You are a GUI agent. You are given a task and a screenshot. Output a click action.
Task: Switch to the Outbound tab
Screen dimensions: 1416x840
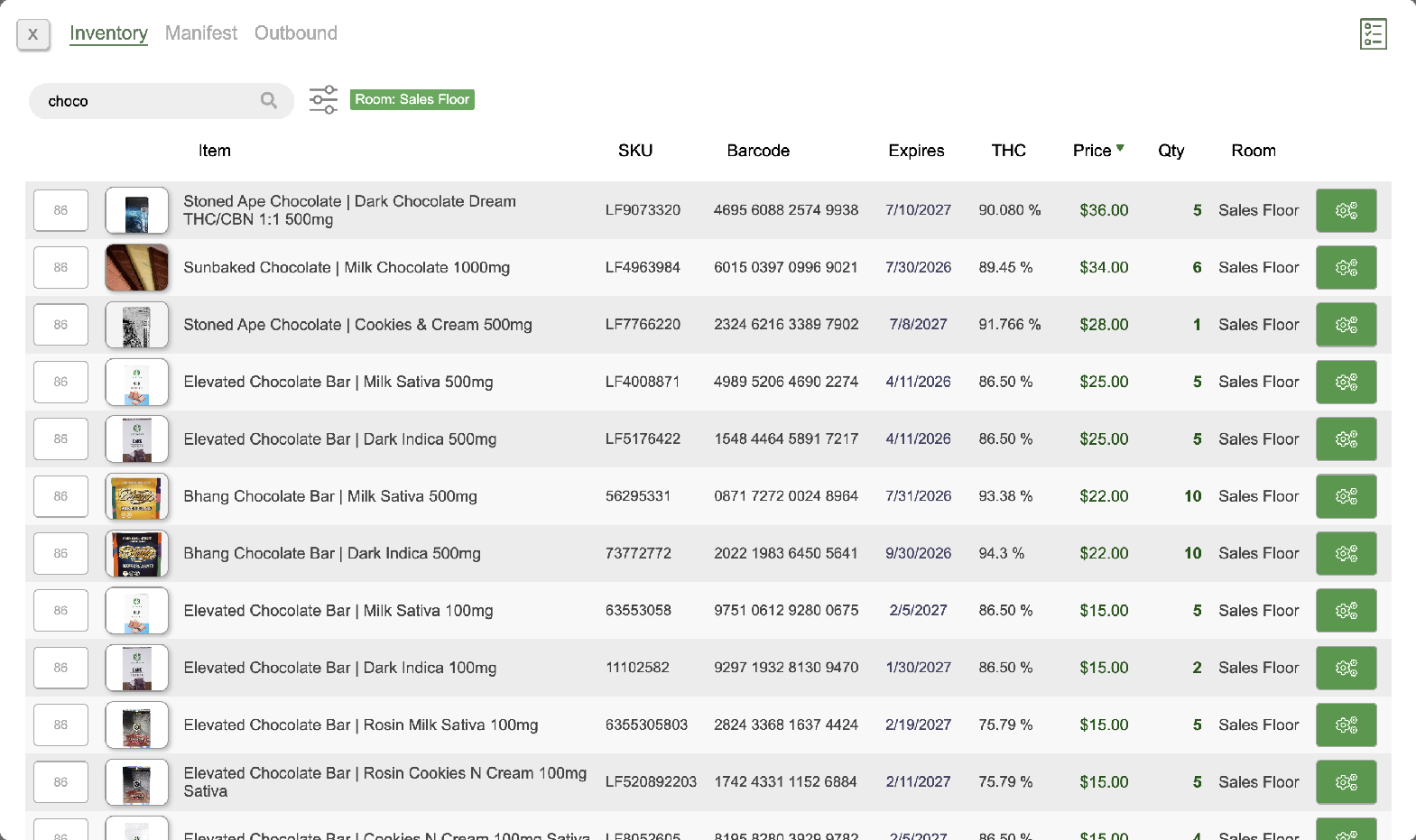[x=296, y=33]
